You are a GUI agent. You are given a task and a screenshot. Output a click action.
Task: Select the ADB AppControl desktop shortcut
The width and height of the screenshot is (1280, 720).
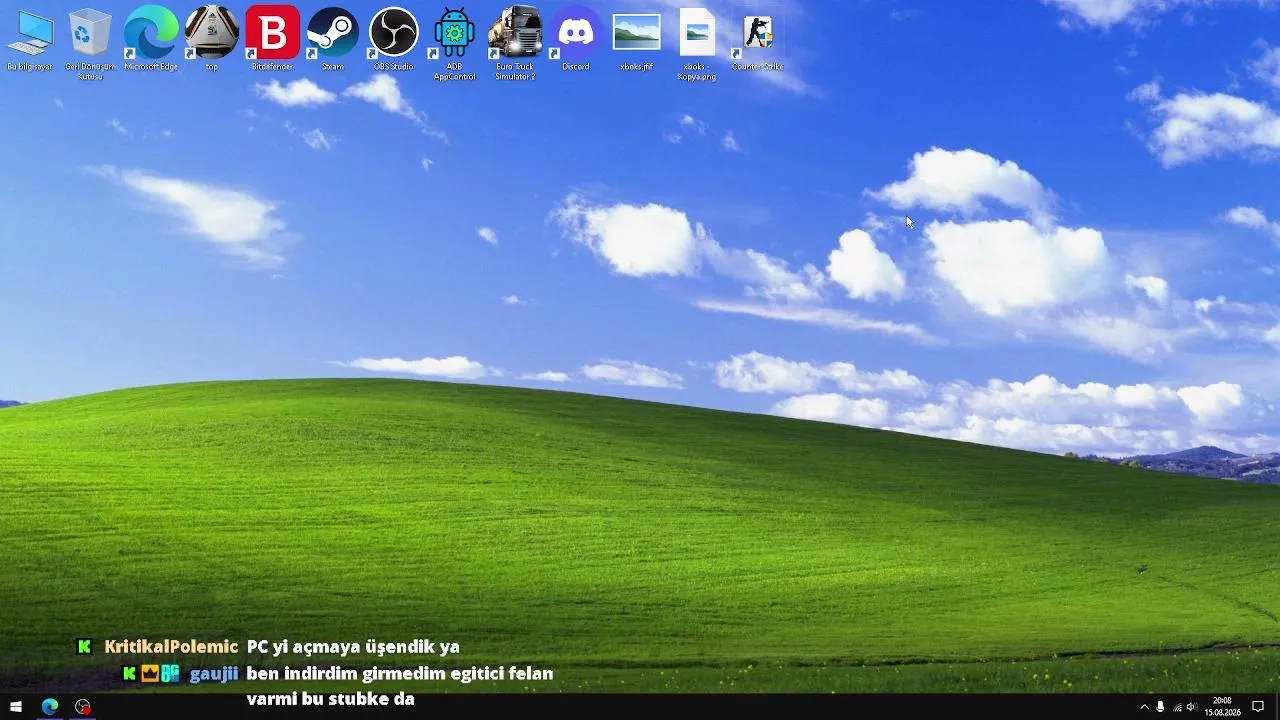coord(454,44)
